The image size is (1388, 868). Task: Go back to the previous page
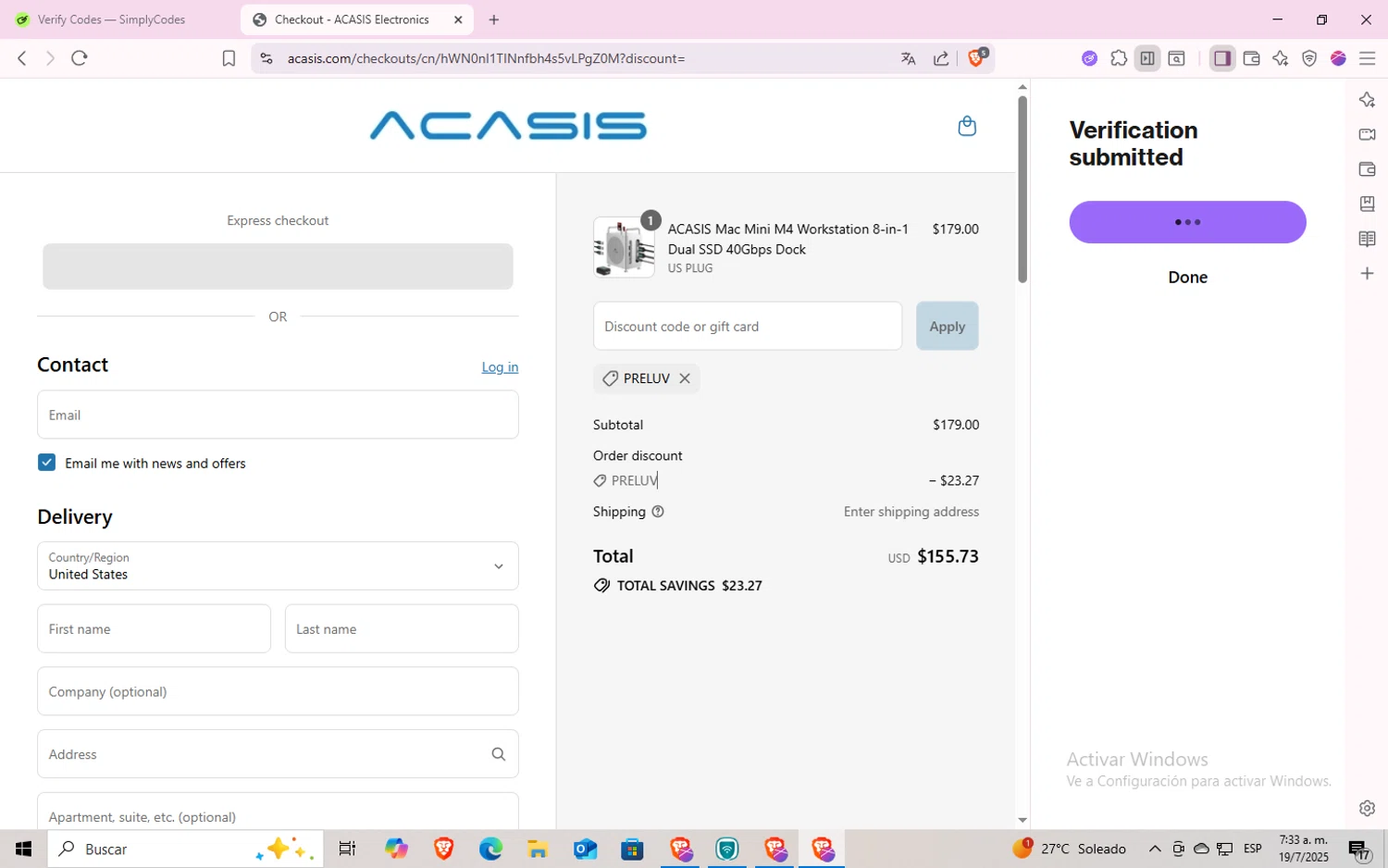[22, 58]
